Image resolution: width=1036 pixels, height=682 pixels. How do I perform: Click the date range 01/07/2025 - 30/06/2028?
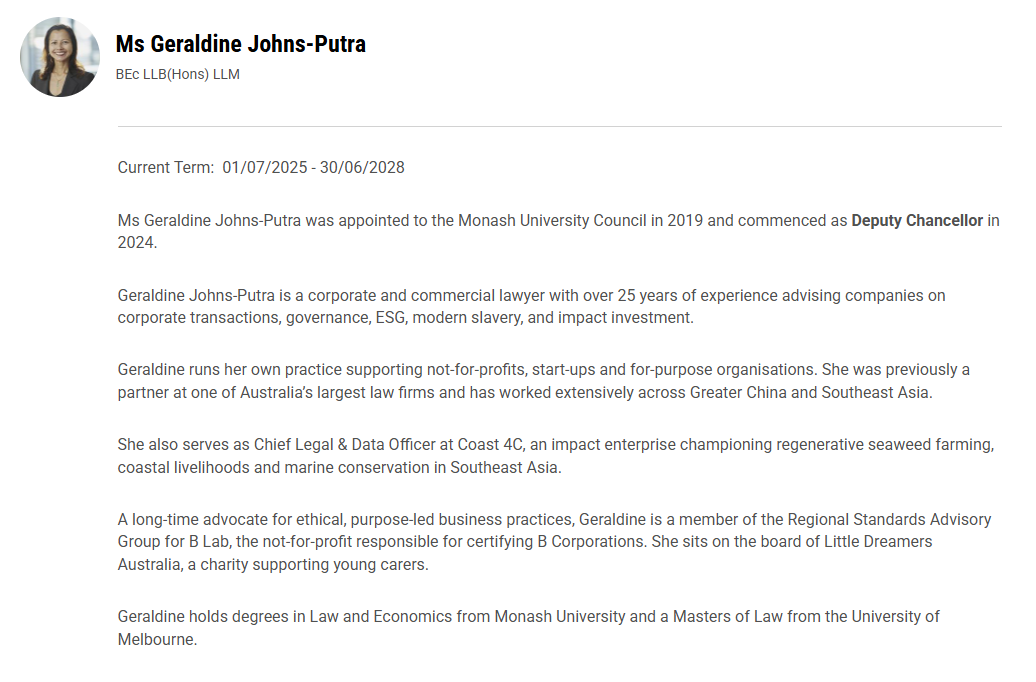(313, 167)
